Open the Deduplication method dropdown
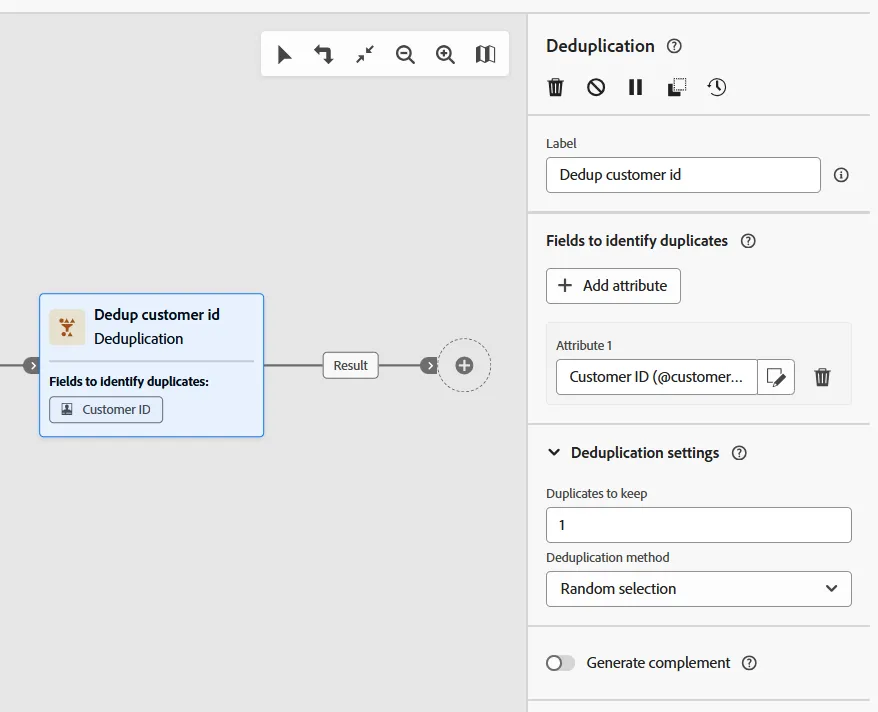 (x=699, y=589)
